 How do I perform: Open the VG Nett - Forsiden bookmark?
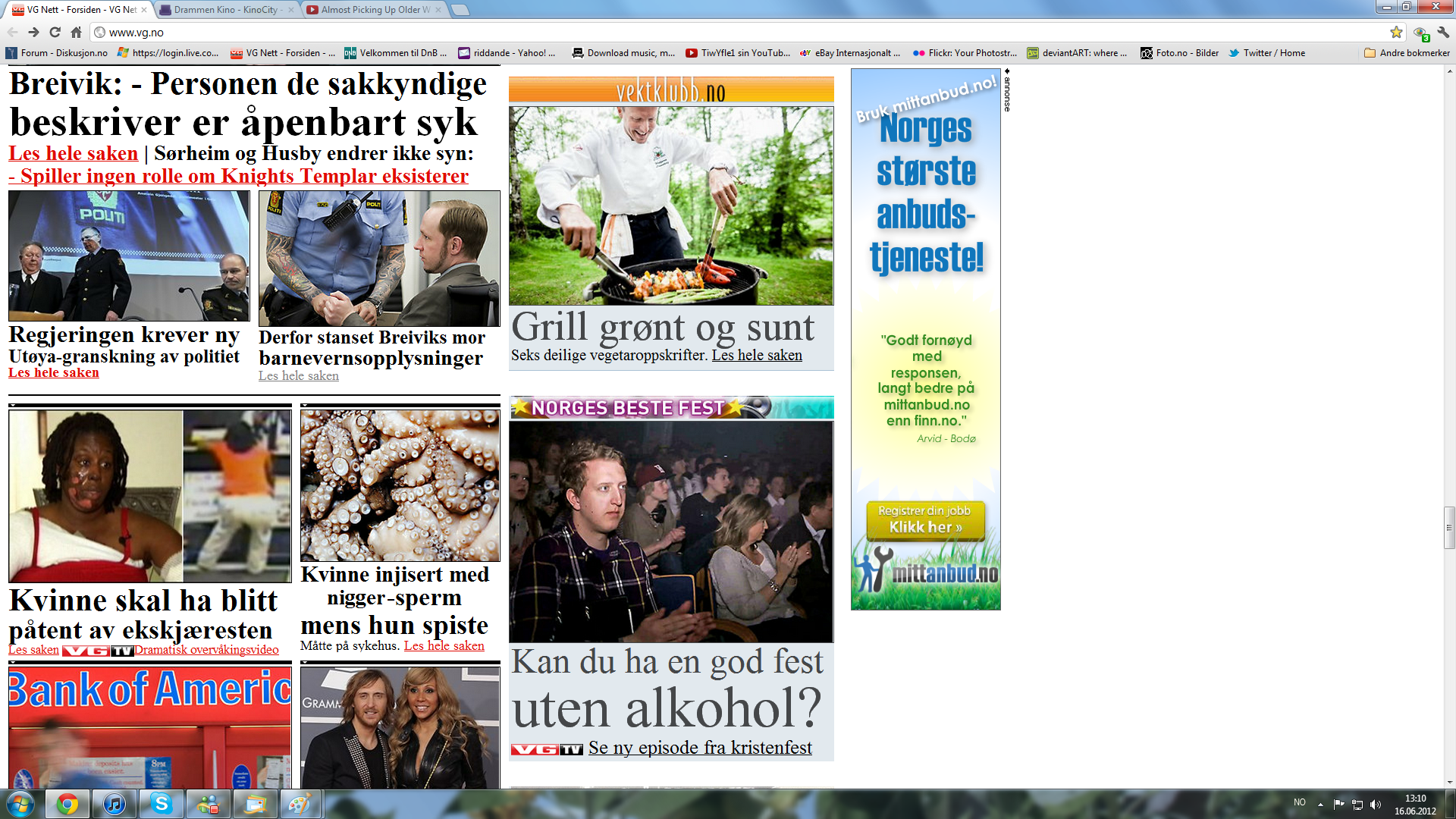click(283, 53)
